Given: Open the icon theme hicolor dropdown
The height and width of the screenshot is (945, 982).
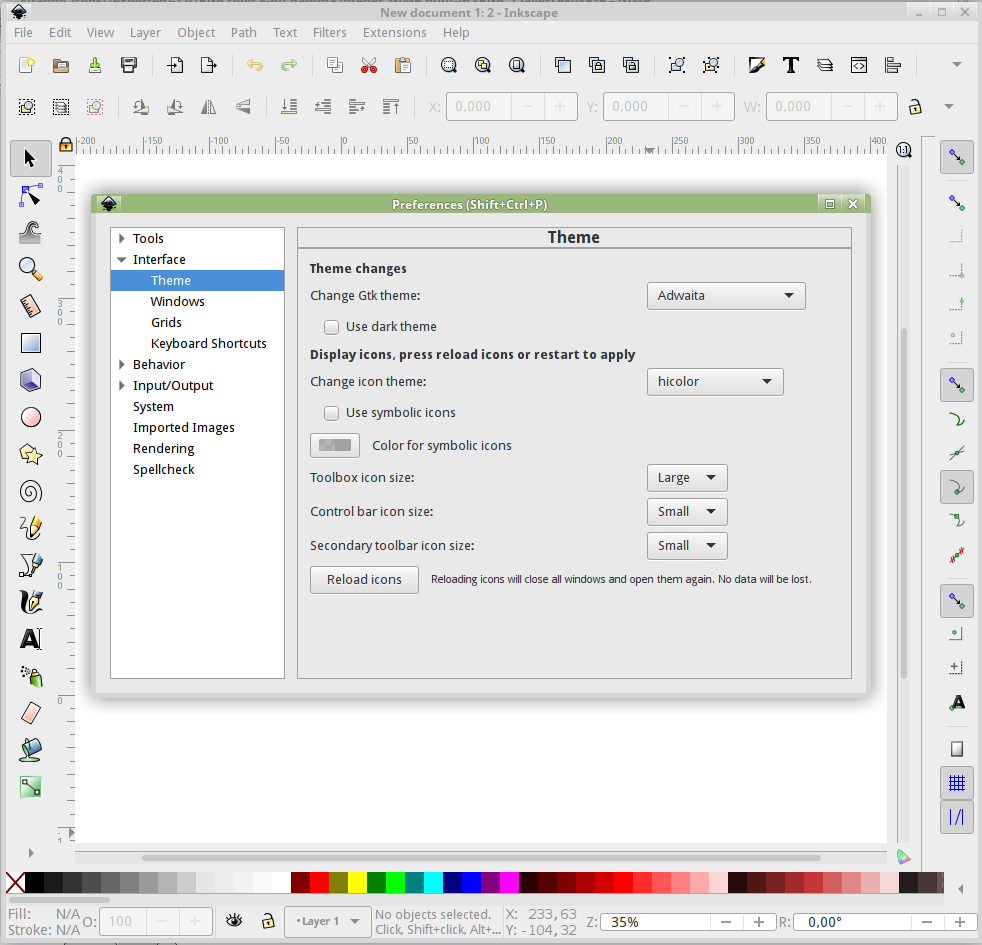Looking at the screenshot, I should 715,381.
